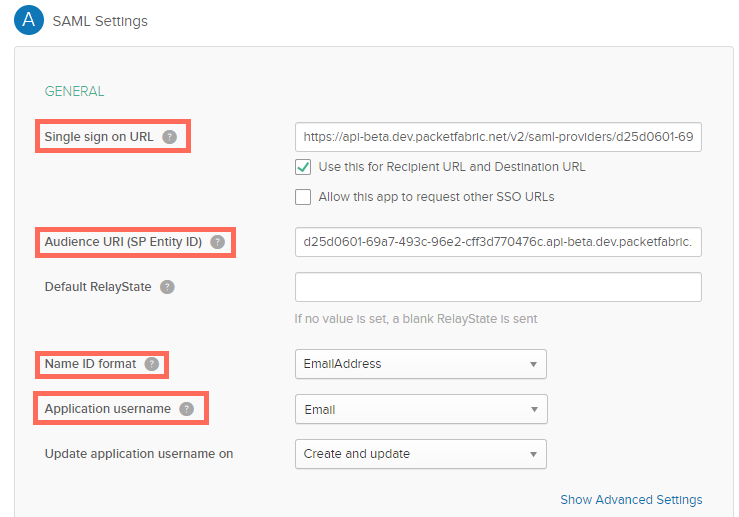This screenshot has width=739, height=517.
Task: Click help icon next to Default RelayState
Action: (167, 287)
